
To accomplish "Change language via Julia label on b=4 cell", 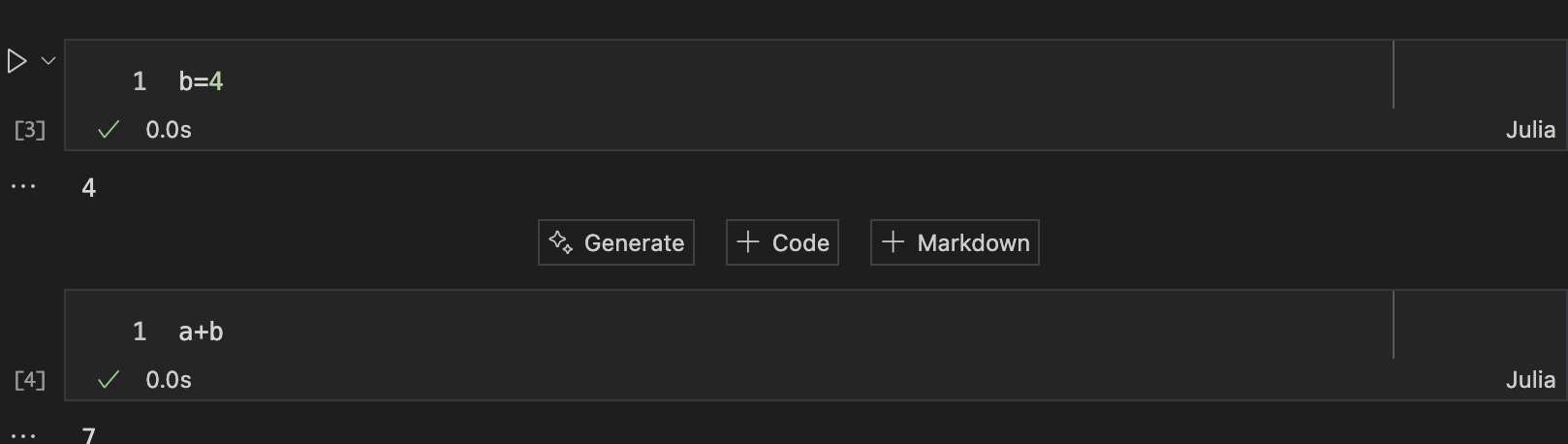I will [1530, 130].
